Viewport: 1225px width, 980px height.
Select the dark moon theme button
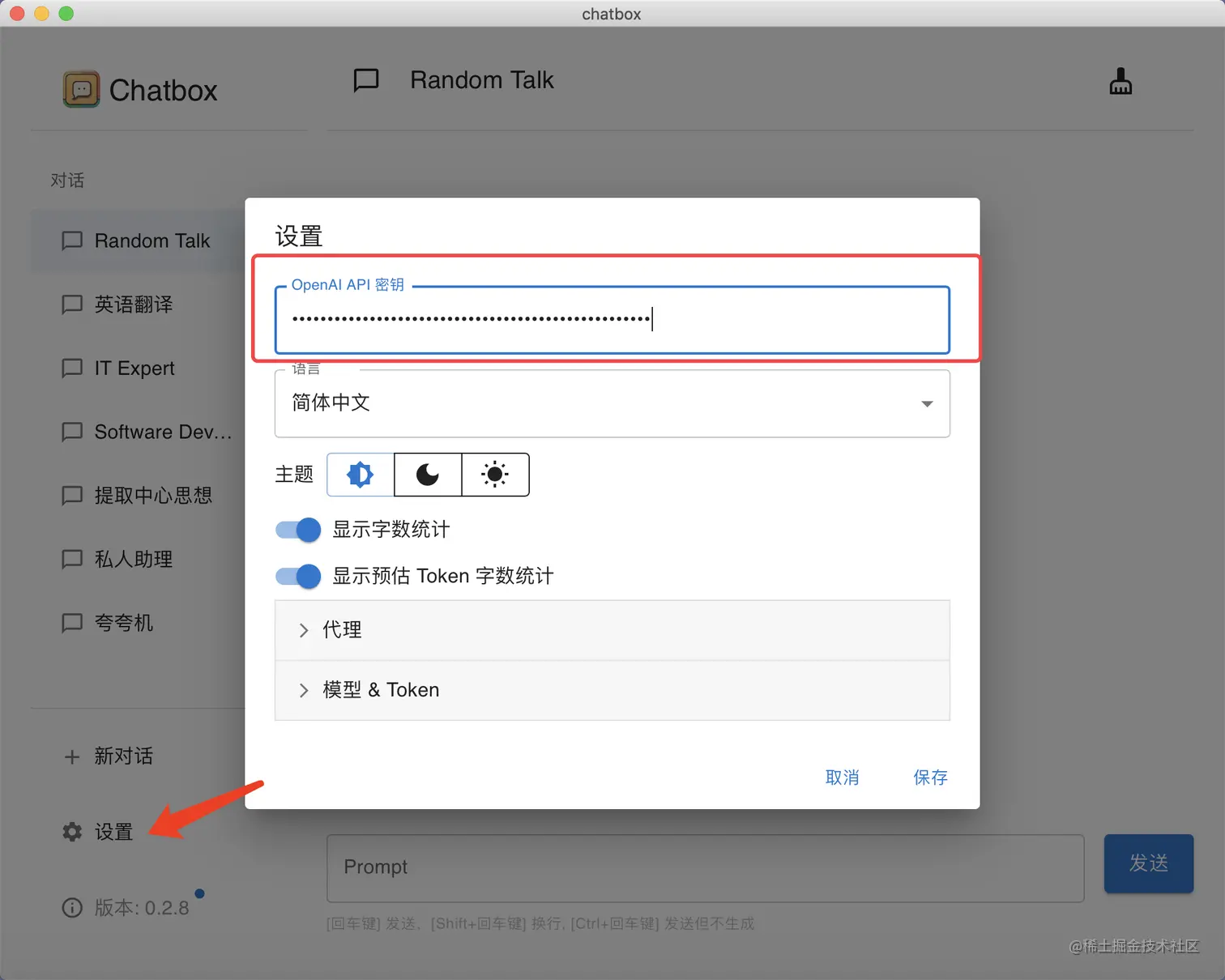click(x=428, y=475)
